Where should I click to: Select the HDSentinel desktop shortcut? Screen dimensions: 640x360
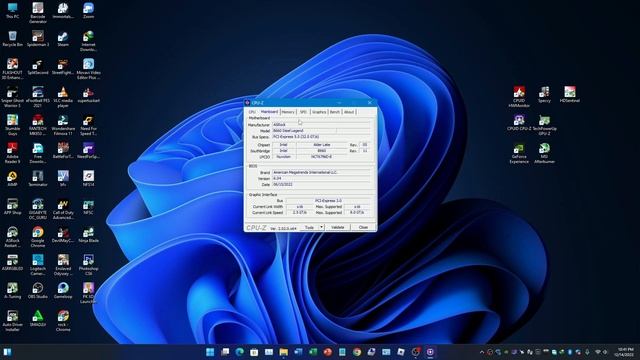[x=570, y=95]
